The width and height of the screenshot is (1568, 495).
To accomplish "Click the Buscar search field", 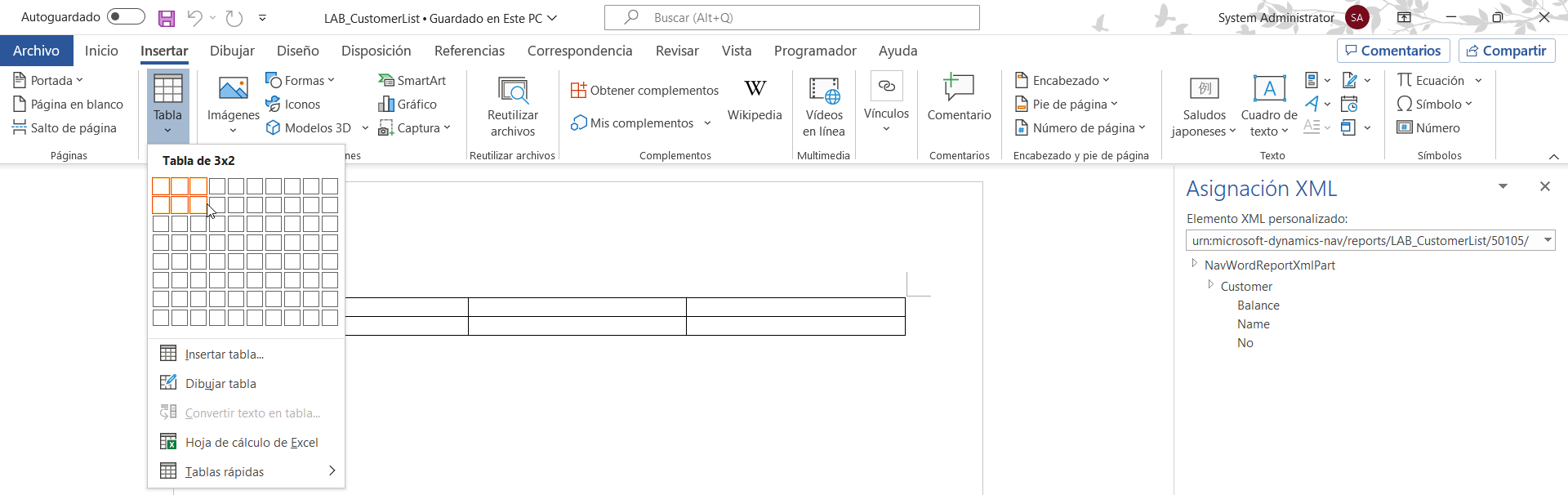I will (x=791, y=17).
